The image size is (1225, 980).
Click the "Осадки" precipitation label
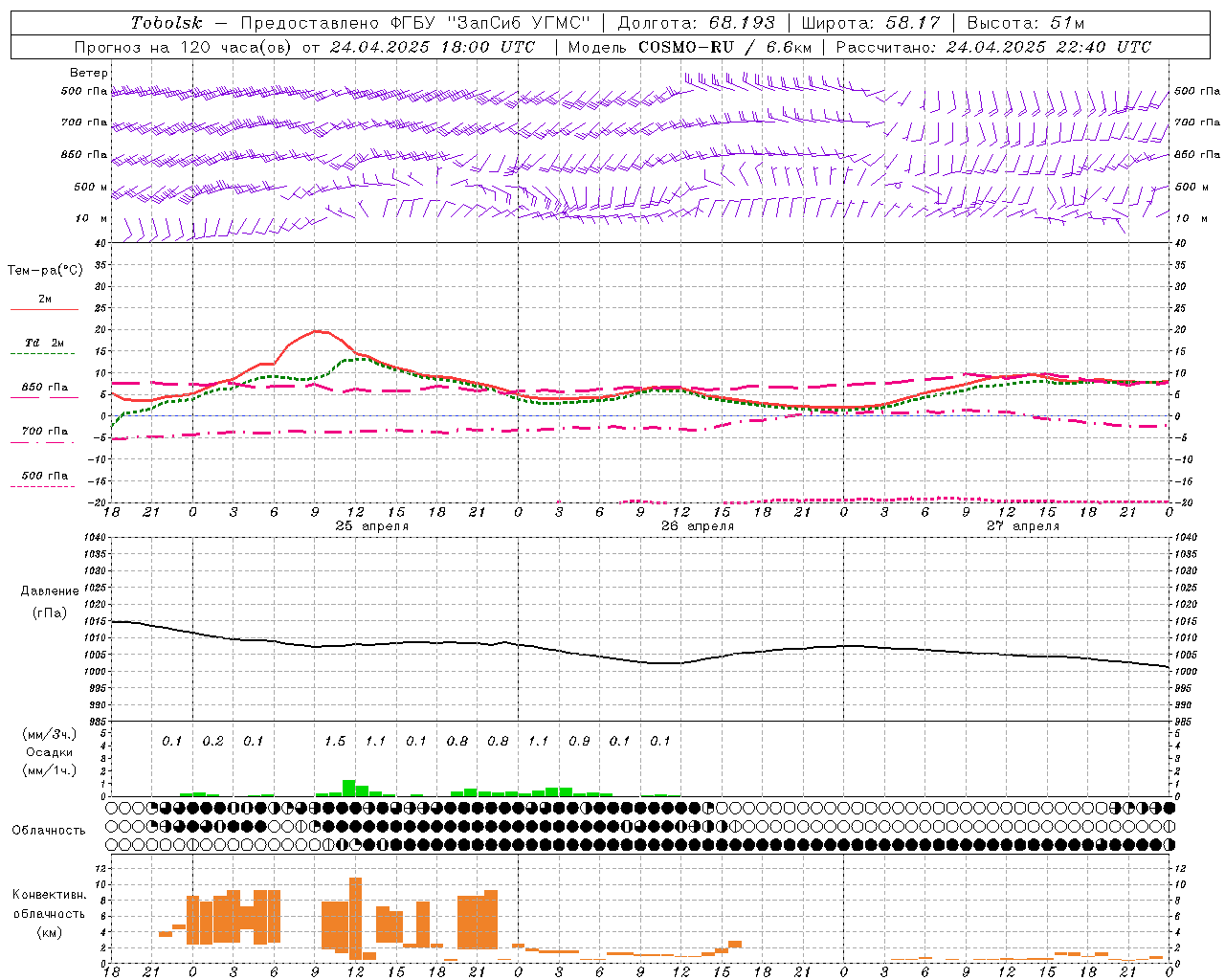click(50, 752)
